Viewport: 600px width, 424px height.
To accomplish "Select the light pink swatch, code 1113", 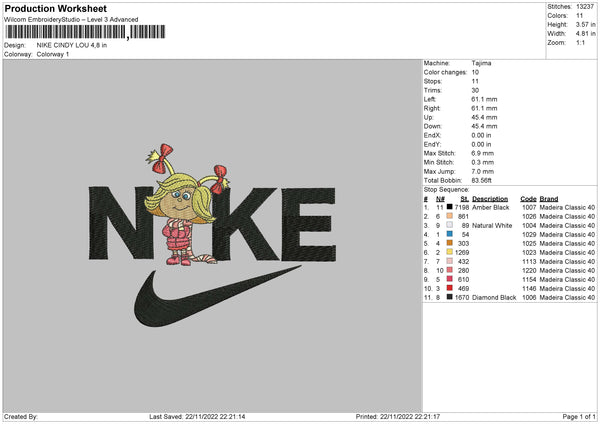I will point(450,261).
